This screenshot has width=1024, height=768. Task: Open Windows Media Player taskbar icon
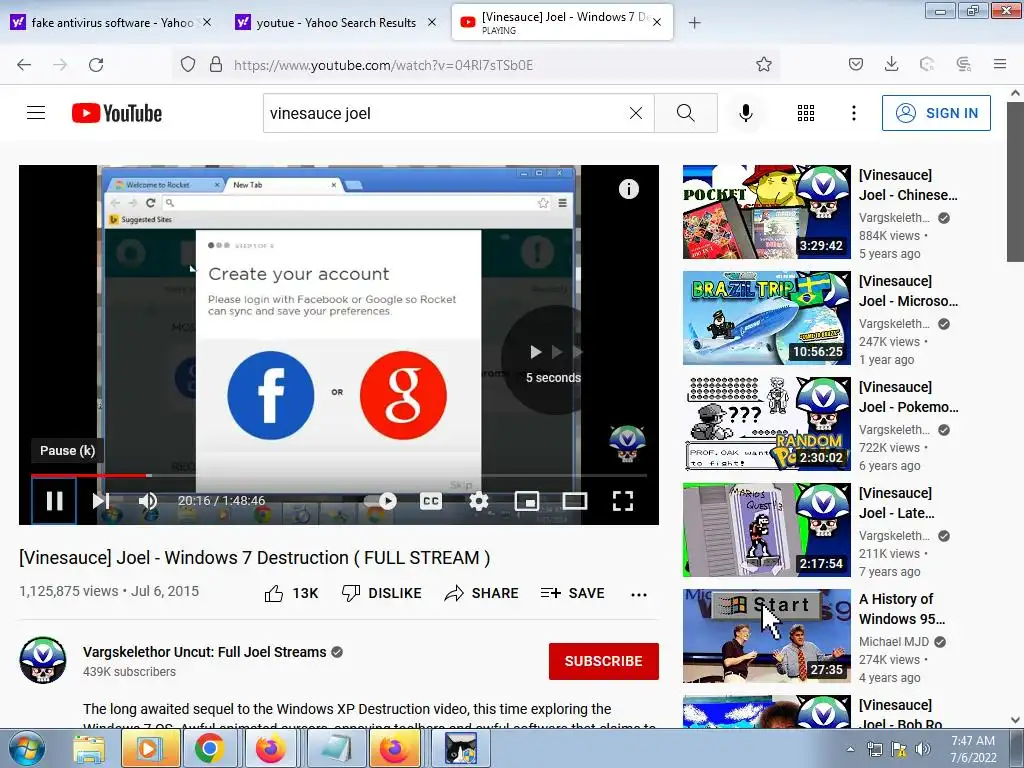click(x=149, y=748)
